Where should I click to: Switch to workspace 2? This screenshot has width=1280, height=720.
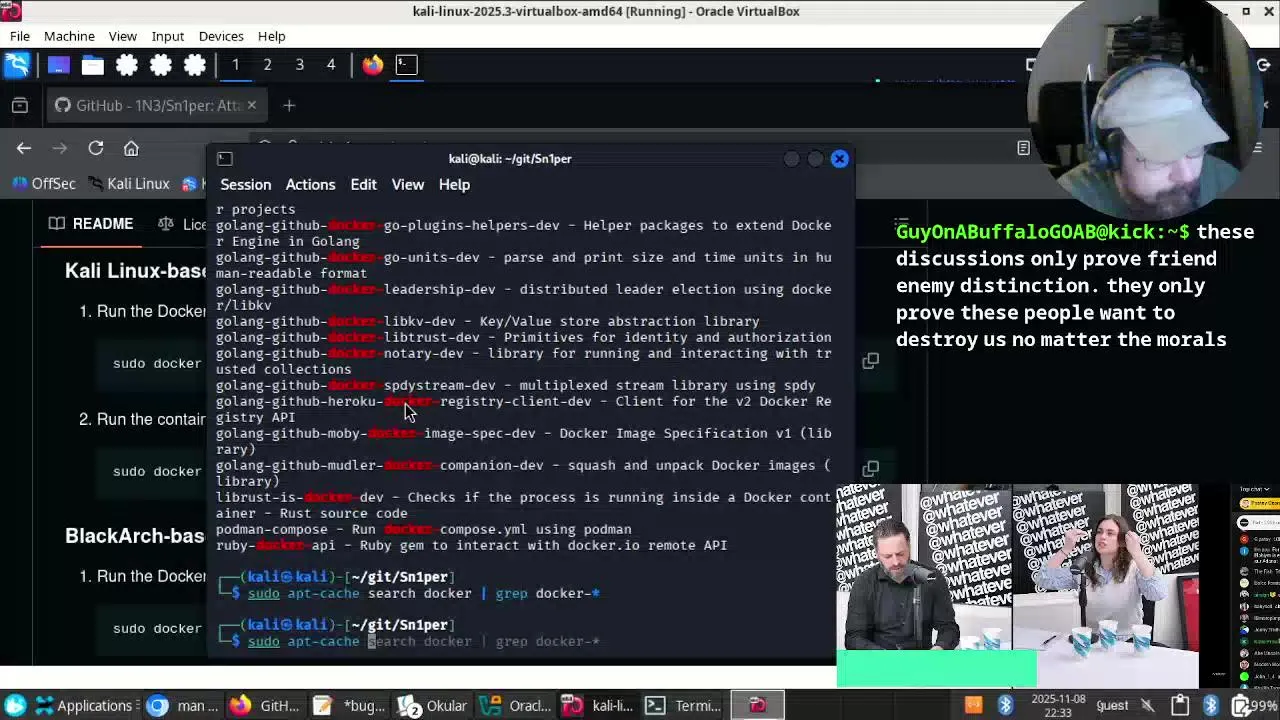pyautogui.click(x=267, y=65)
